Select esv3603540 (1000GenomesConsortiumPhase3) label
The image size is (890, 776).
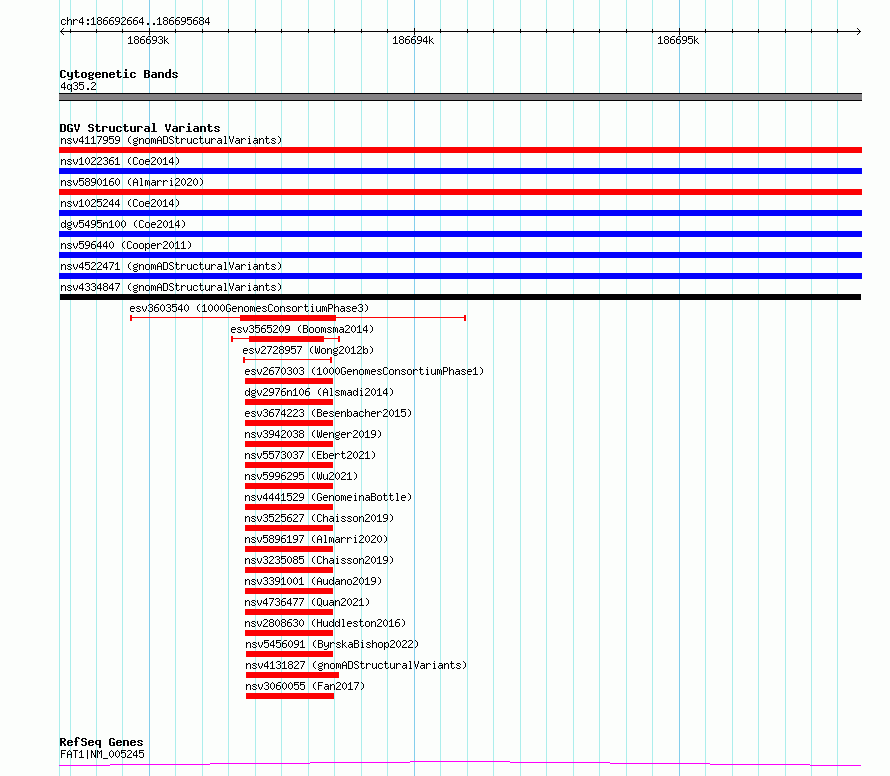click(x=249, y=308)
